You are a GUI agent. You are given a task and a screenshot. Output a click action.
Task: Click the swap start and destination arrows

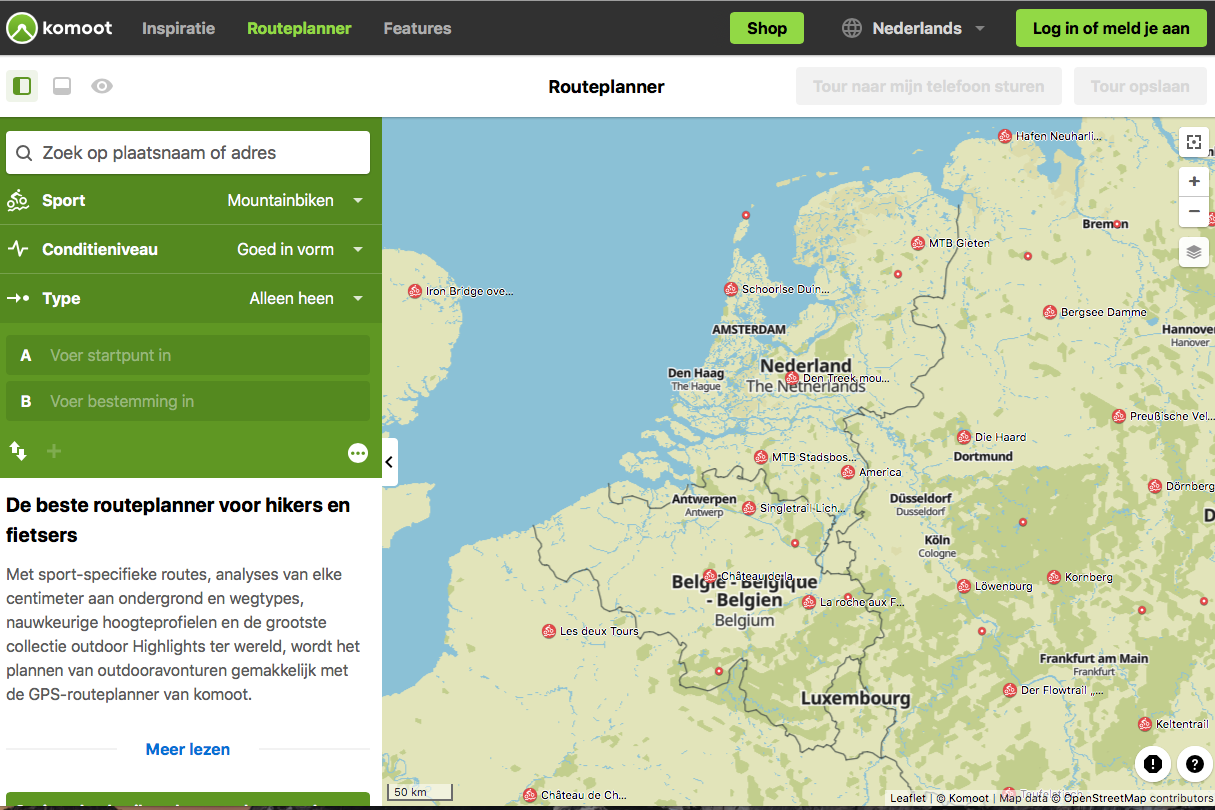click(18, 451)
